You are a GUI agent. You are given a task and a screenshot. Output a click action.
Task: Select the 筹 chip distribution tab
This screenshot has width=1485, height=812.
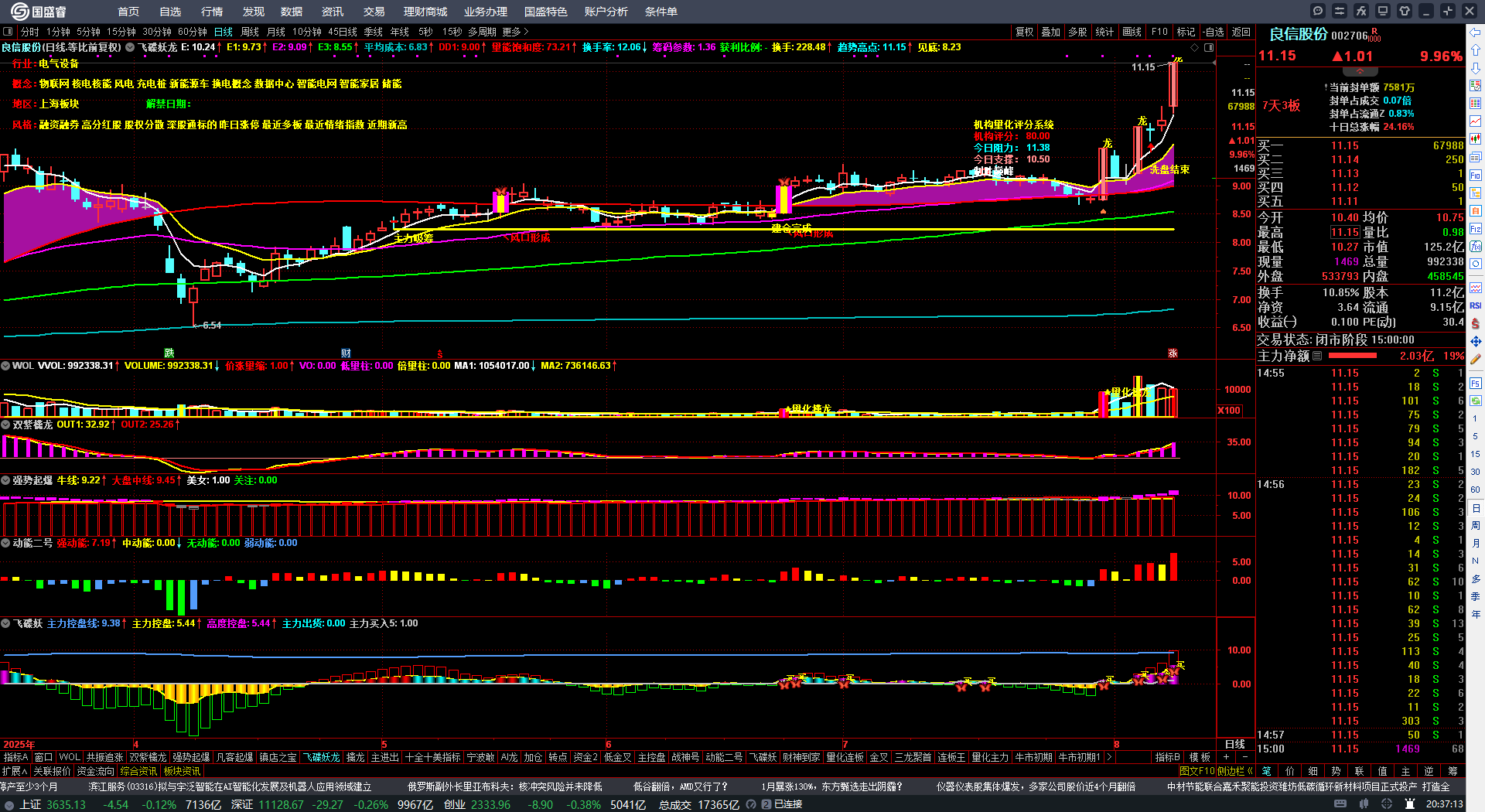coord(1453,771)
